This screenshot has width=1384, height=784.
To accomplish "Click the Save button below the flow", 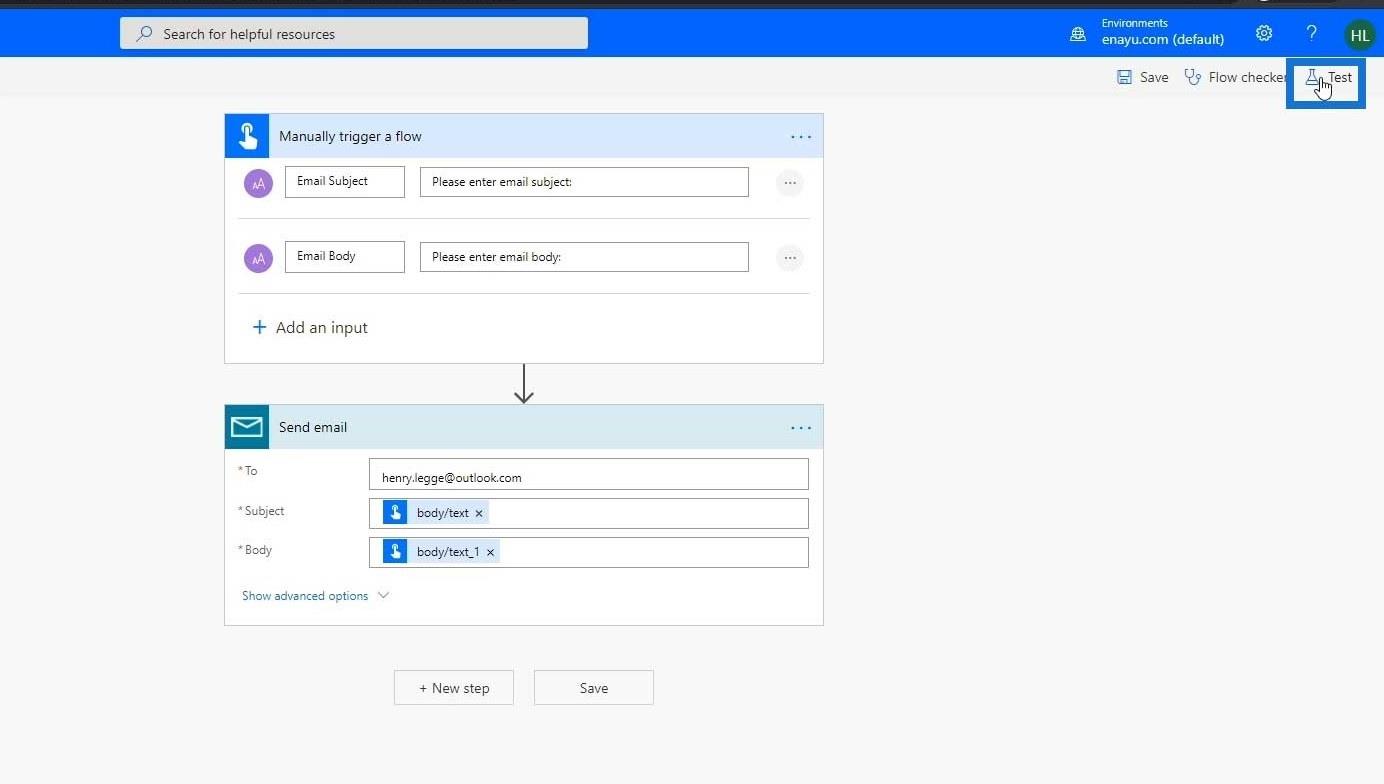I will pos(594,688).
